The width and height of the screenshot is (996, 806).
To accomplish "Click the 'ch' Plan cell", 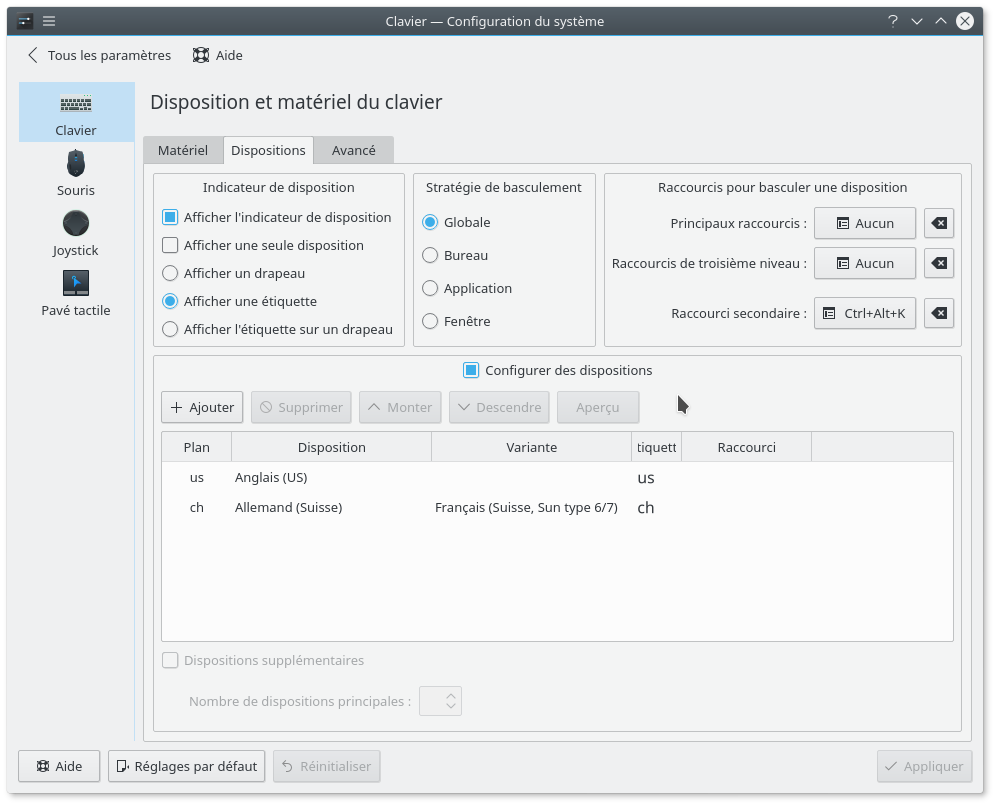I will (x=197, y=507).
